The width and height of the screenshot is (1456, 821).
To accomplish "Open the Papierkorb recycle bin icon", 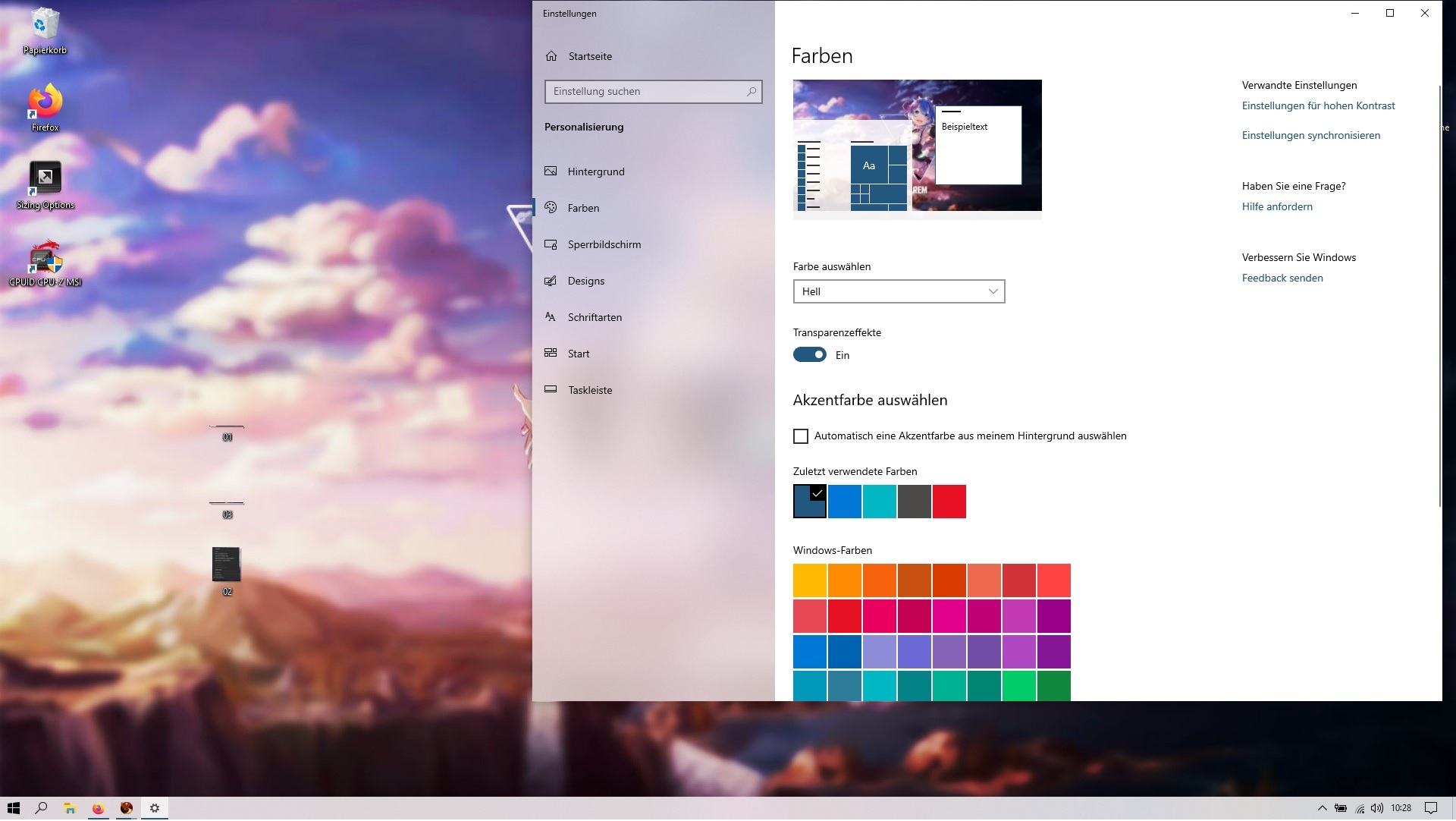I will [45, 30].
